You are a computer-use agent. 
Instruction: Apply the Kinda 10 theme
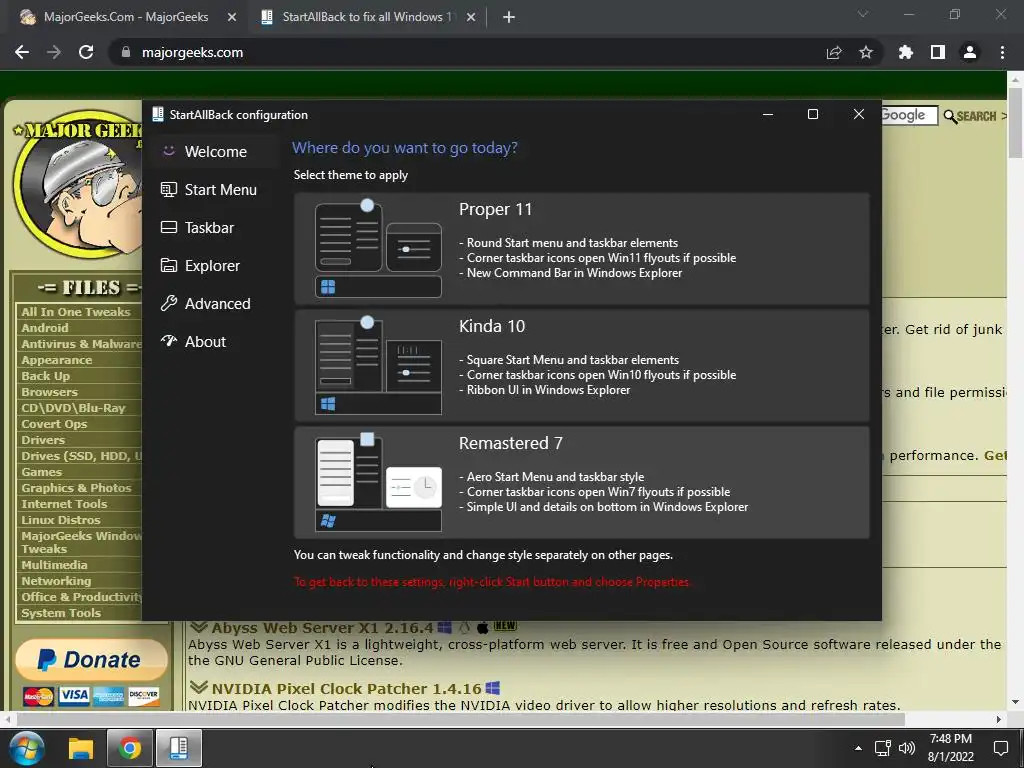(x=581, y=366)
